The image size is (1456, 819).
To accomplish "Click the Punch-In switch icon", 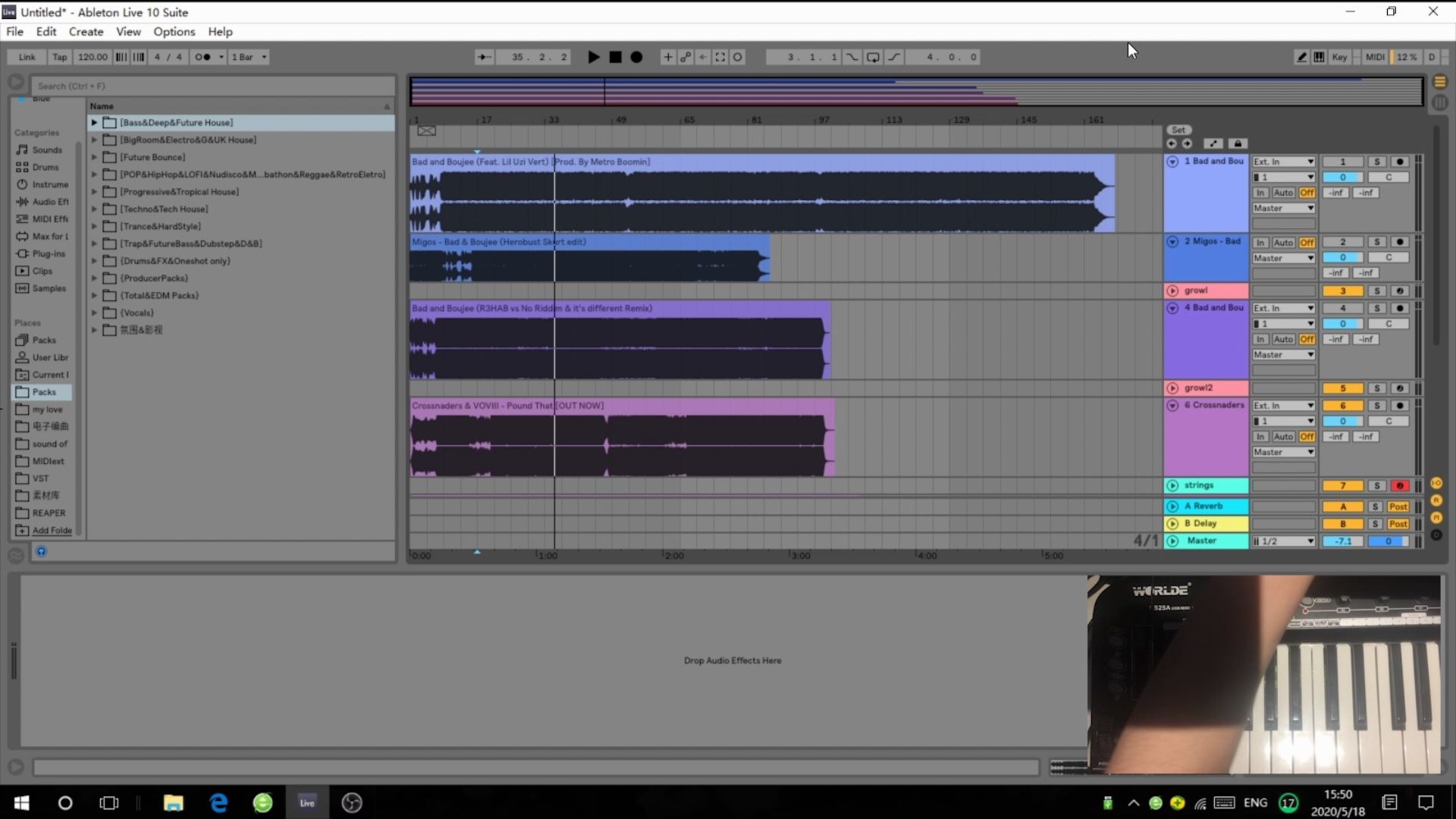I will (x=852, y=57).
